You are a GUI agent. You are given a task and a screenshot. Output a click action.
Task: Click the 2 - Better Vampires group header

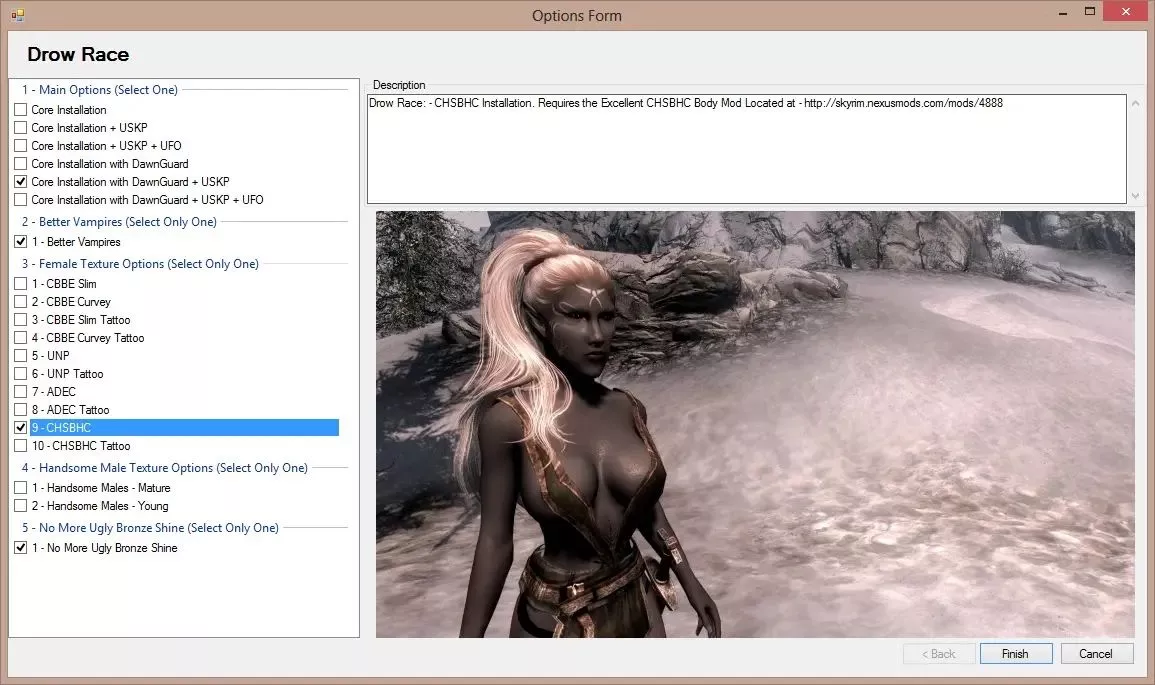pyautogui.click(x=119, y=222)
